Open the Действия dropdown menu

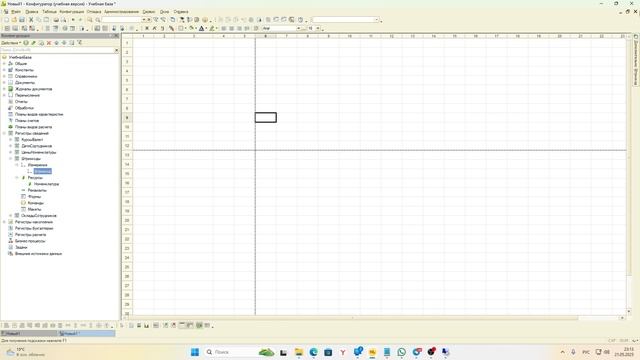(x=11, y=43)
